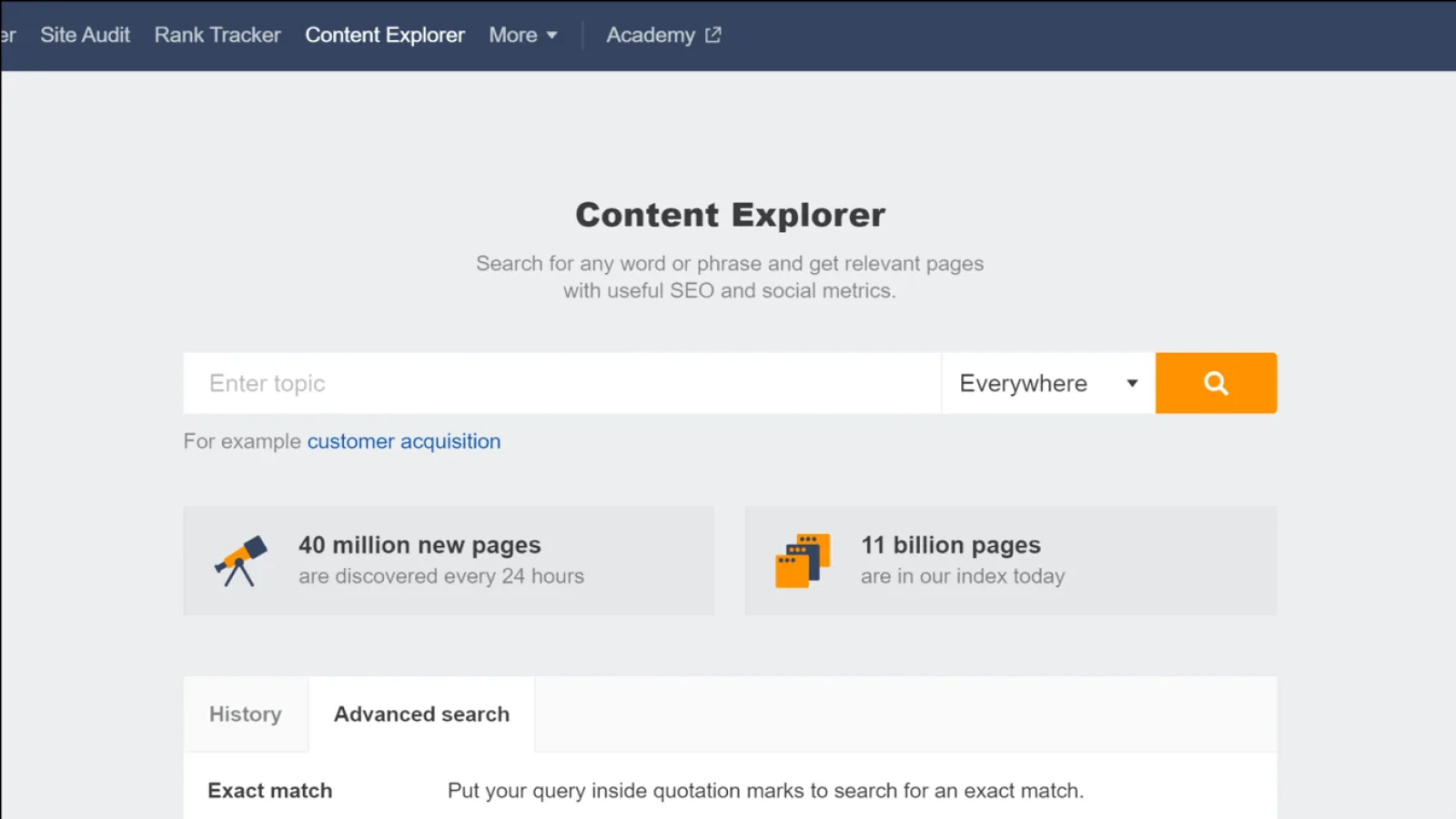
Task: Click the 'are in our index today' text
Action: coord(963,576)
